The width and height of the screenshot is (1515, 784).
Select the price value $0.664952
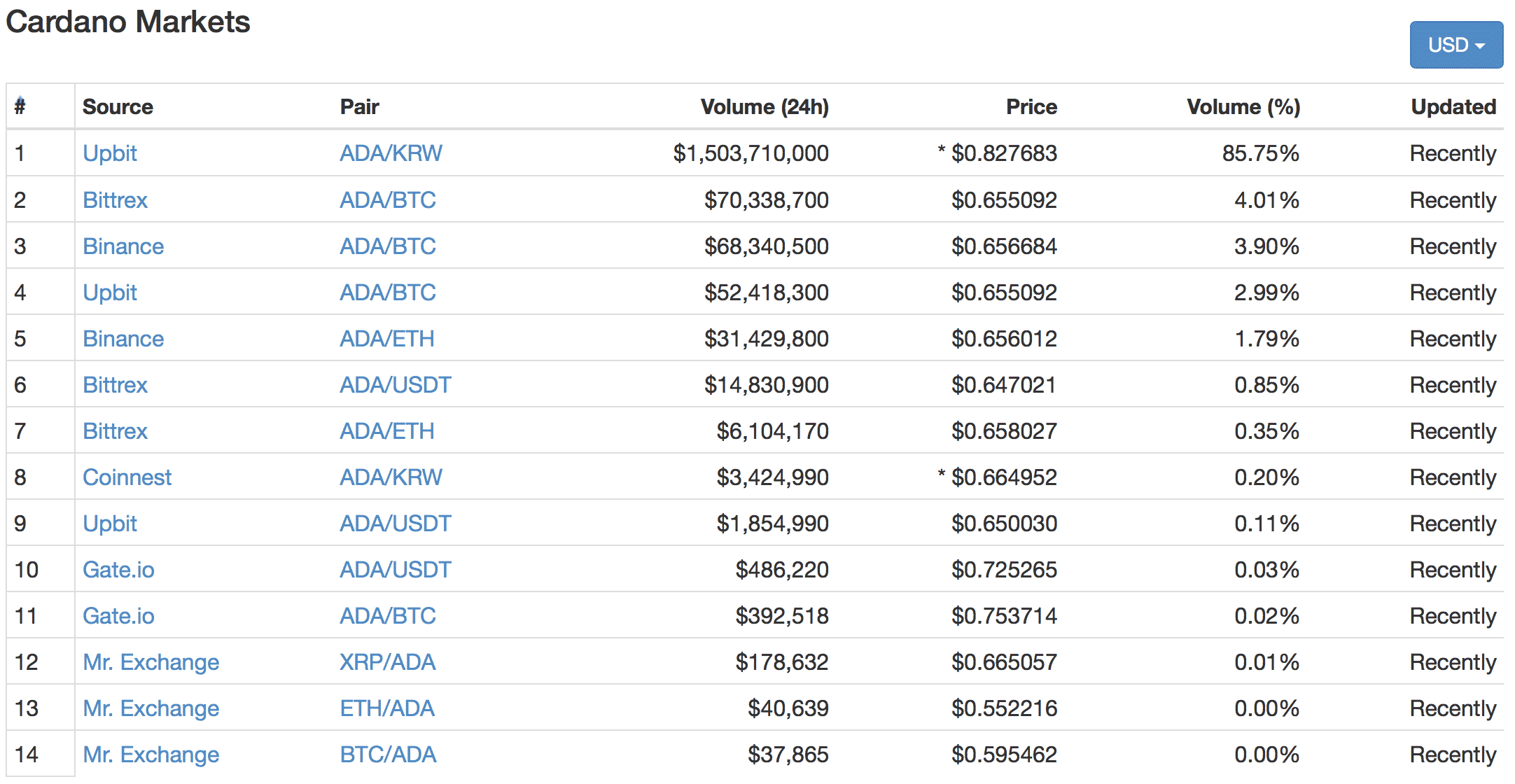pyautogui.click(x=1004, y=477)
